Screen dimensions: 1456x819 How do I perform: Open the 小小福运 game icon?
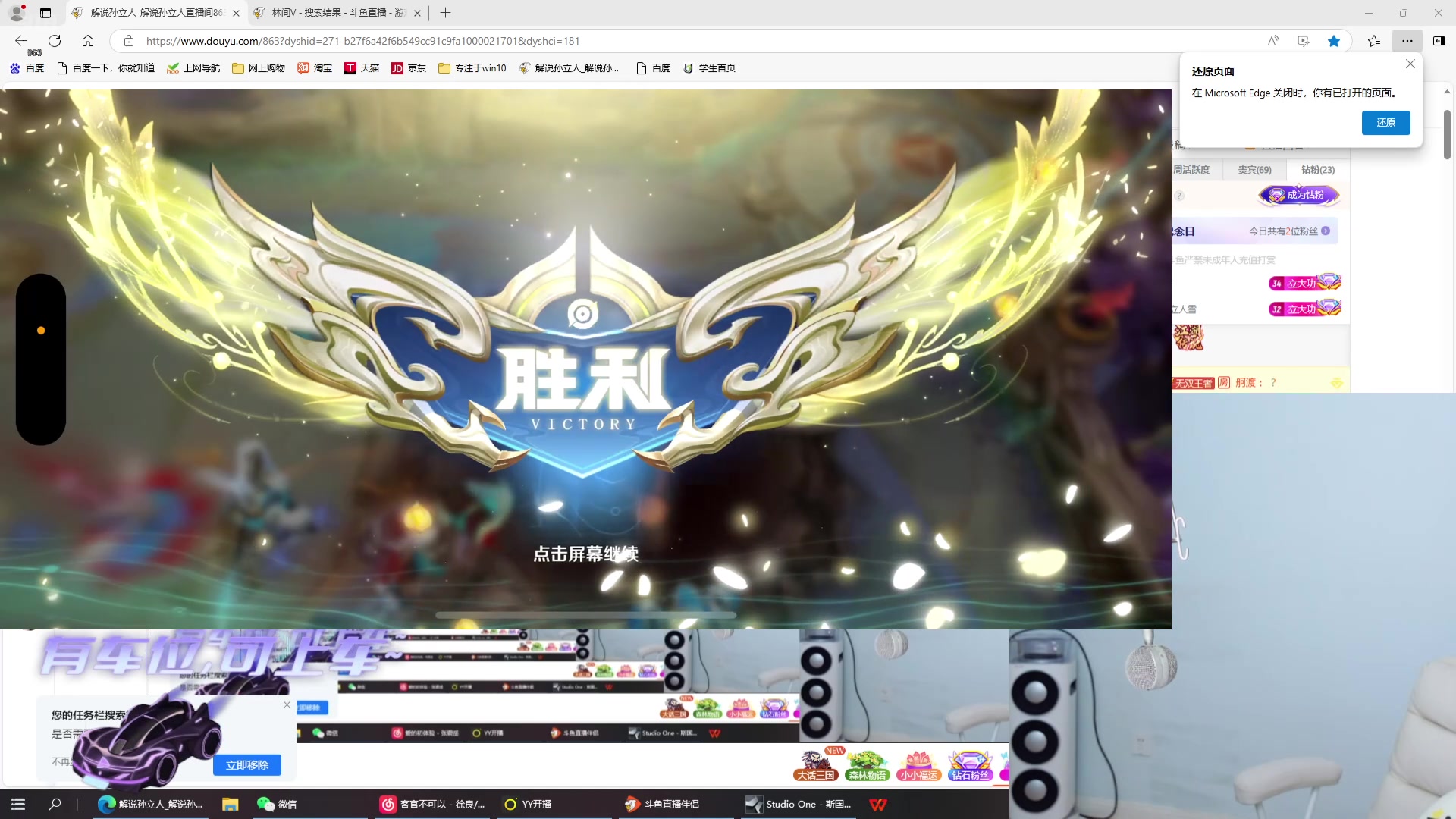coord(918,765)
